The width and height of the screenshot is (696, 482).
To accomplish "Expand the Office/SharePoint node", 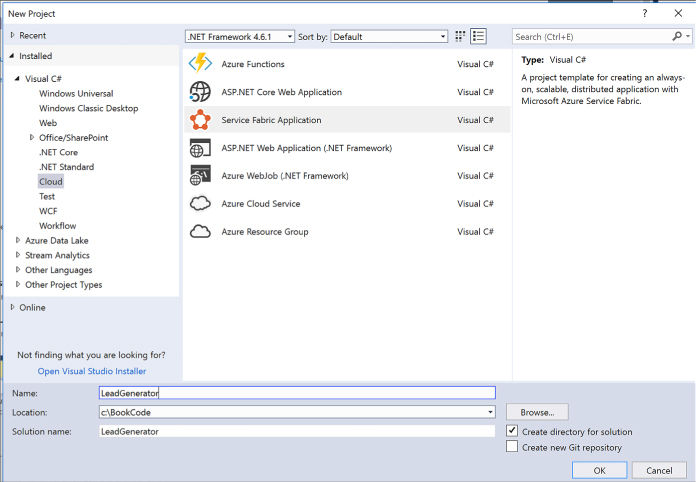I will click(x=32, y=138).
